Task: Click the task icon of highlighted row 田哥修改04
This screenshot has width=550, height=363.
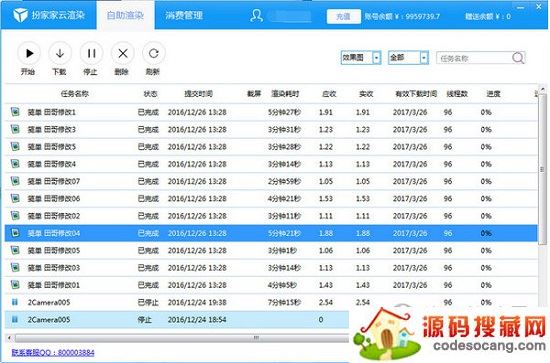Action: [x=15, y=233]
